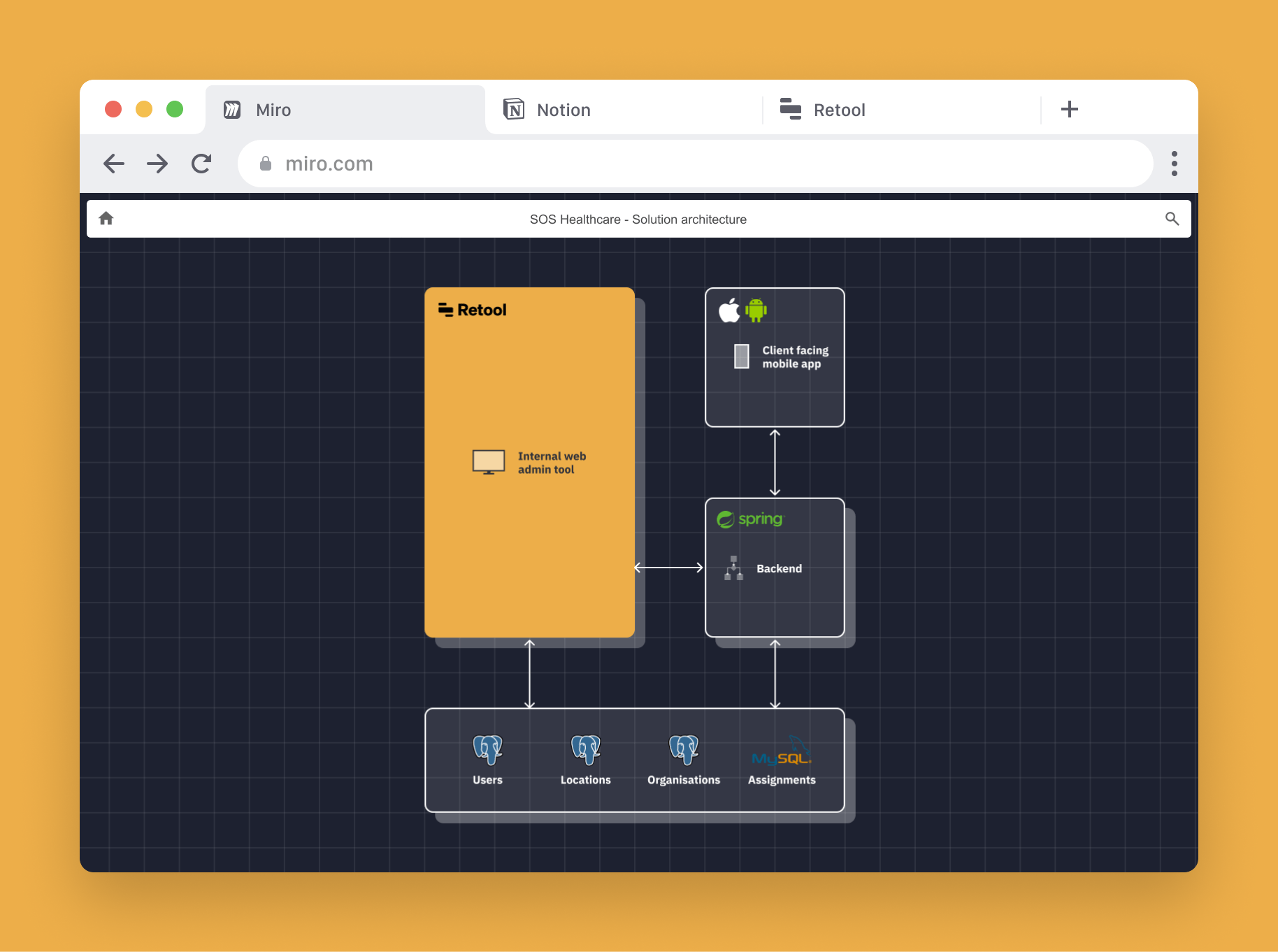Click the padlock icon in the address bar
Image resolution: width=1278 pixels, height=952 pixels.
click(x=266, y=163)
